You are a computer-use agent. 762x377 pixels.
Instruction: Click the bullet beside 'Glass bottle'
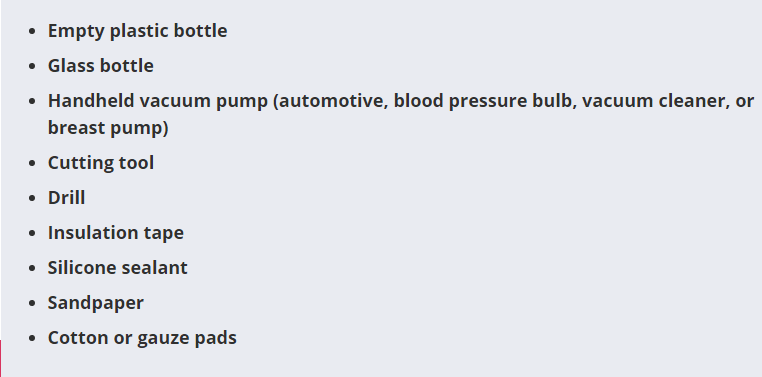[33, 66]
